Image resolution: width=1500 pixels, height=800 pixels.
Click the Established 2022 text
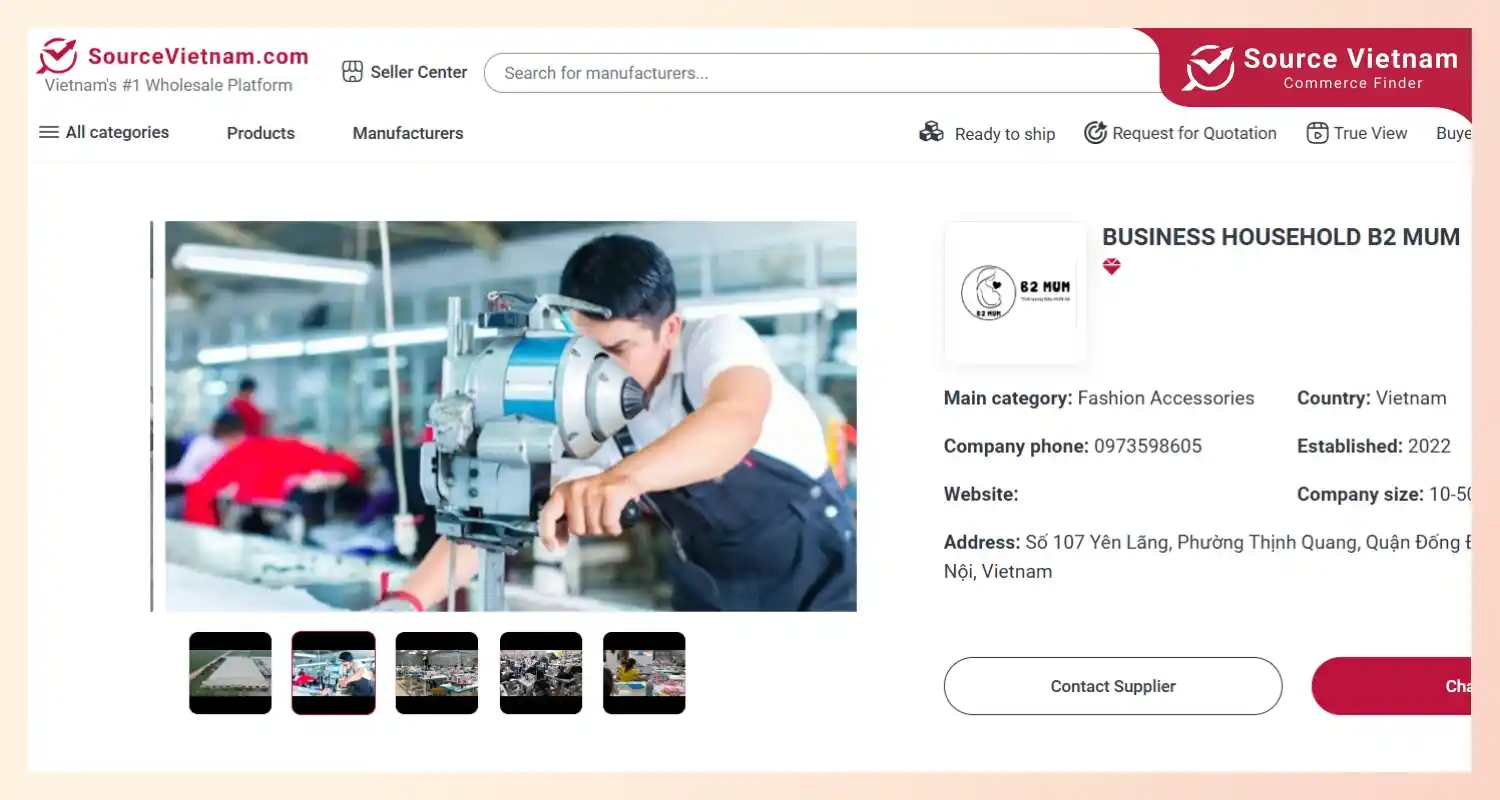click(x=1374, y=446)
